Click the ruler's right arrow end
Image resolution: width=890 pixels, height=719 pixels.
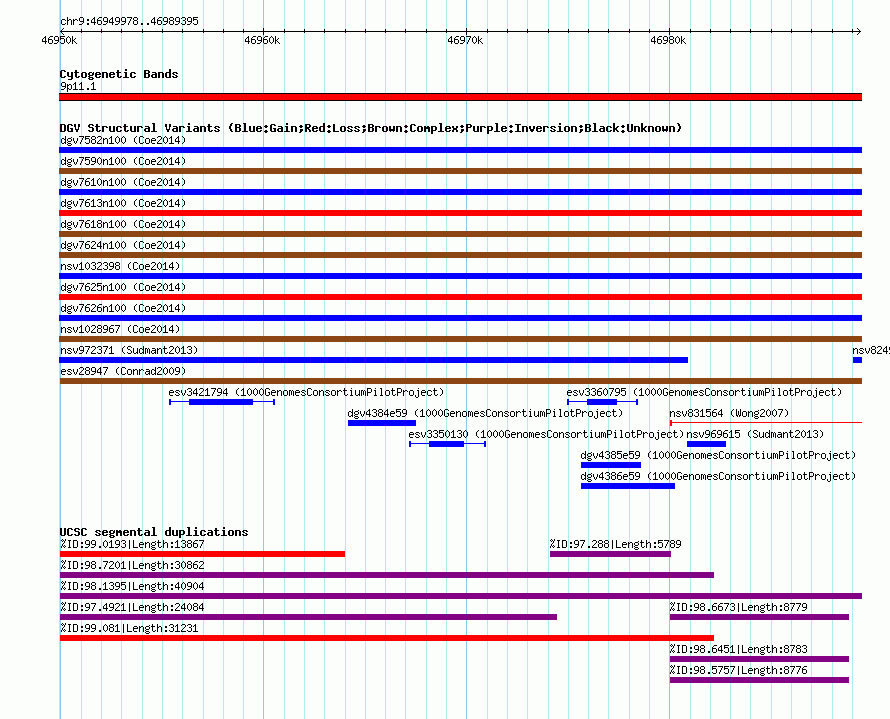[x=858, y=31]
